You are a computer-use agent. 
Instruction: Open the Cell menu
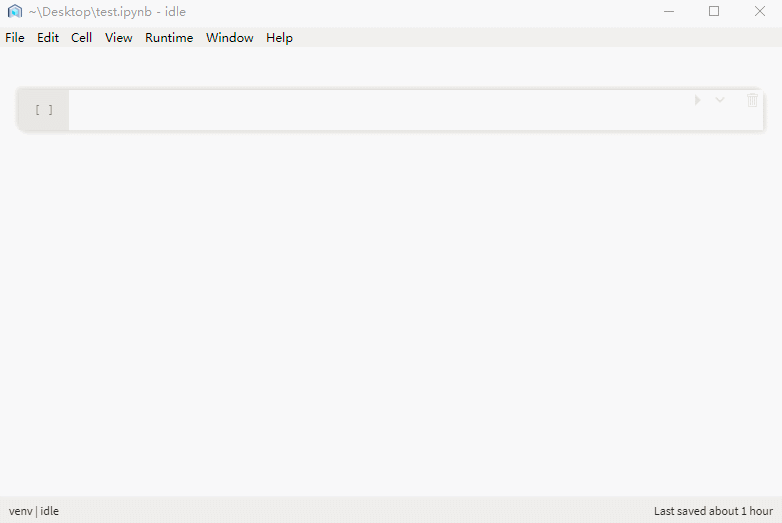pyautogui.click(x=81, y=38)
